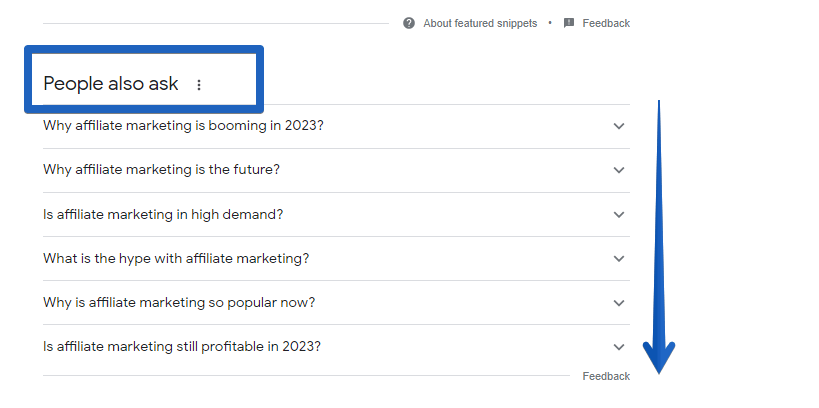Open About featured snippets link
Image resolution: width=819 pixels, height=408 pixels.
[x=480, y=23]
